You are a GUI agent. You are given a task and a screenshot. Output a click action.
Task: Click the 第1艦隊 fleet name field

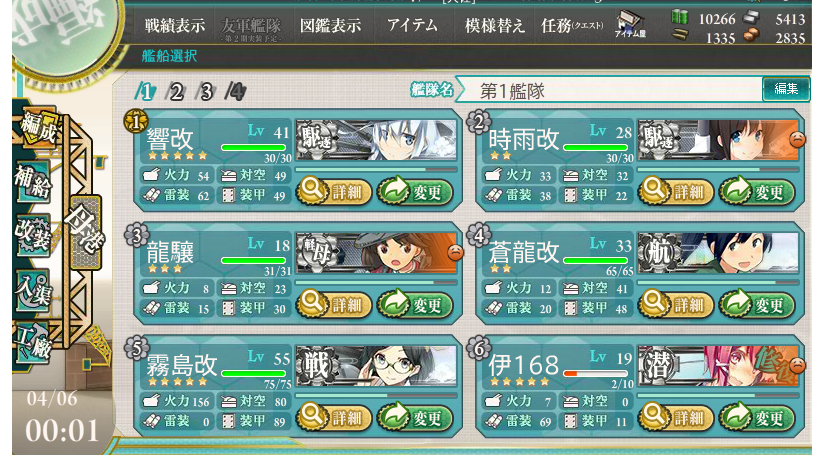[610, 91]
